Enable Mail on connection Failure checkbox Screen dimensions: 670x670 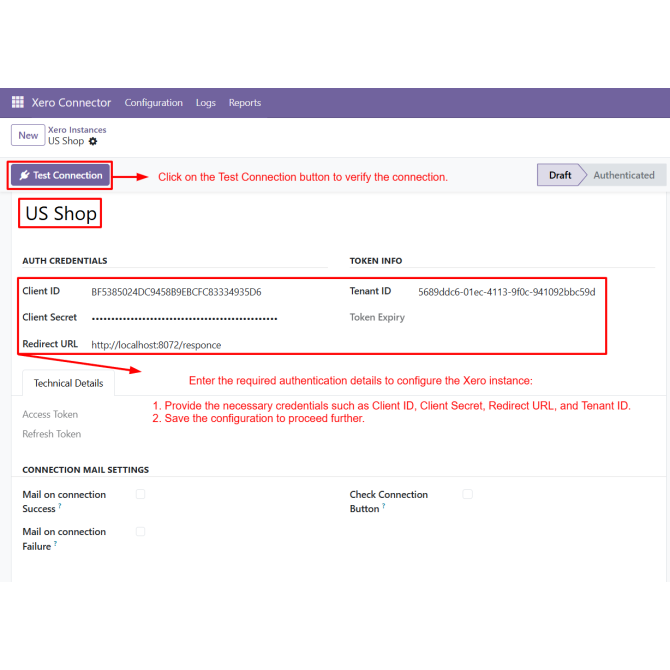pyautogui.click(x=141, y=531)
